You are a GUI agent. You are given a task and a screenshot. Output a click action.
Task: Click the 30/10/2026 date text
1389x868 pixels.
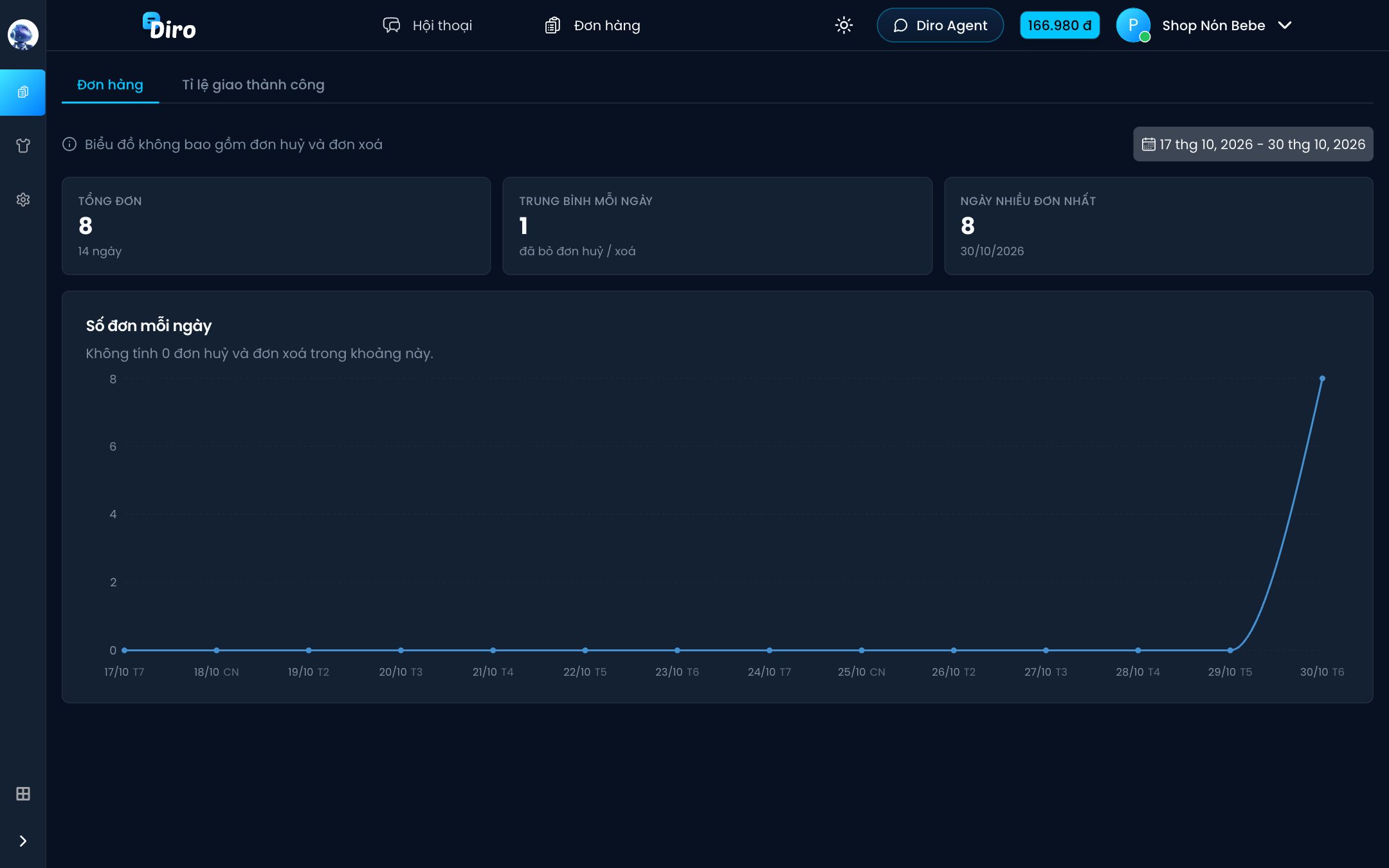tap(992, 251)
